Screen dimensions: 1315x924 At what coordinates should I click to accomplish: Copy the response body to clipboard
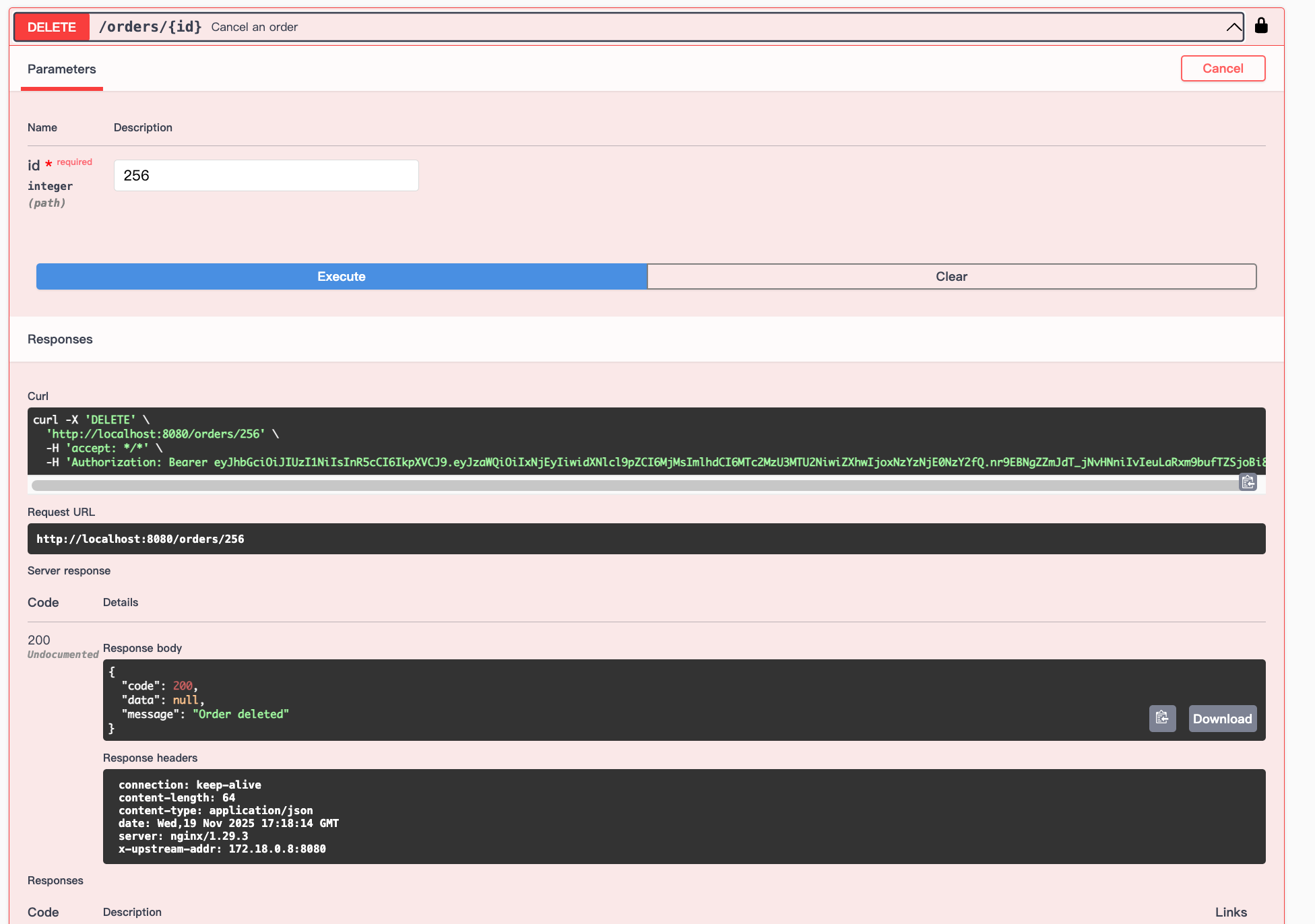coord(1162,718)
